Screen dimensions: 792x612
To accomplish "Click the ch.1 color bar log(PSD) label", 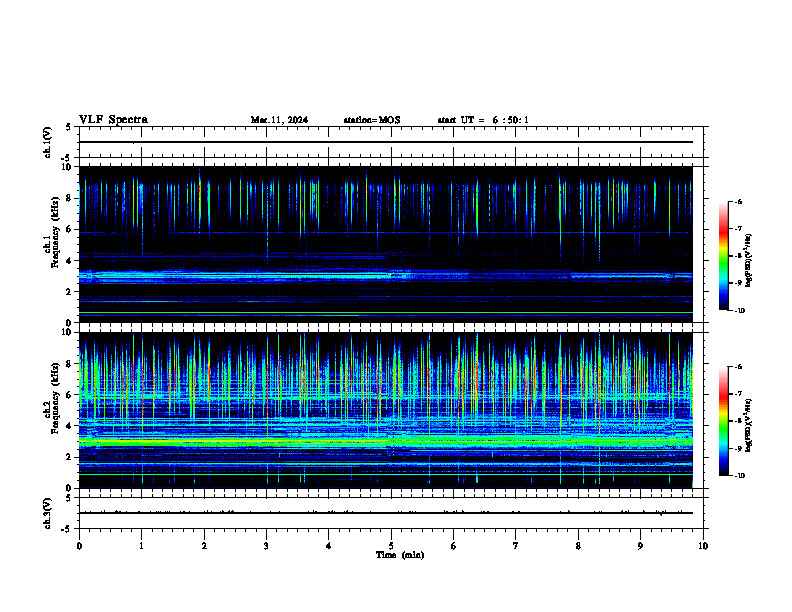I will [x=749, y=261].
